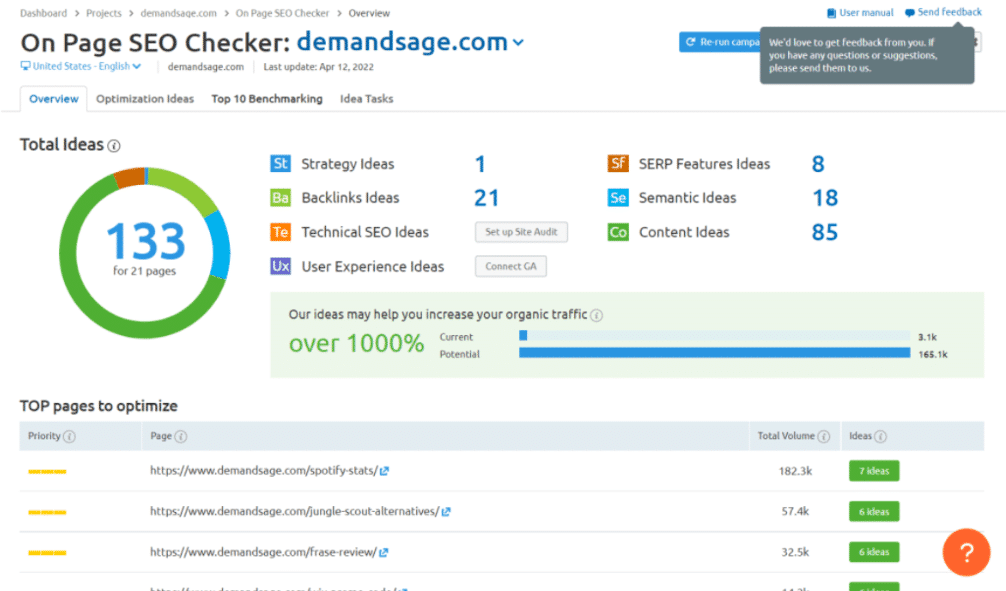Viewport: 1006px width, 591px height.
Task: Open the Optimization Ideas tab
Action: point(145,99)
